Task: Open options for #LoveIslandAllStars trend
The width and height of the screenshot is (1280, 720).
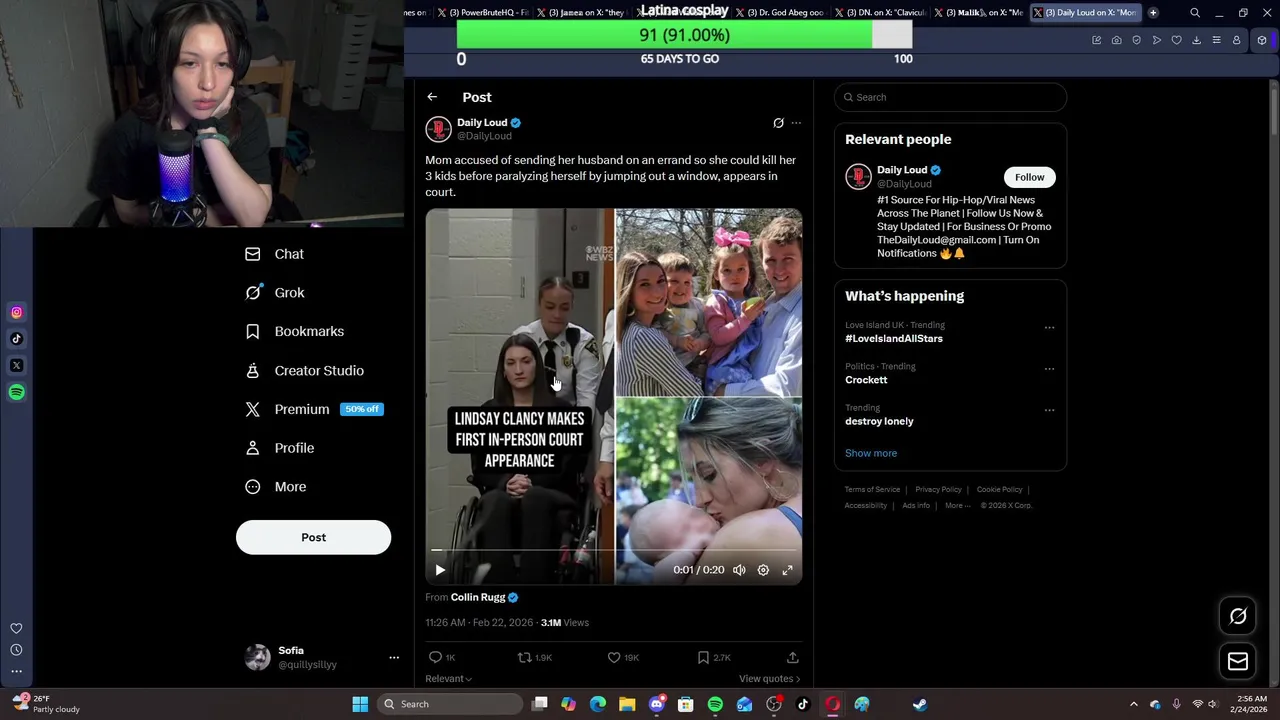Action: (x=1049, y=327)
